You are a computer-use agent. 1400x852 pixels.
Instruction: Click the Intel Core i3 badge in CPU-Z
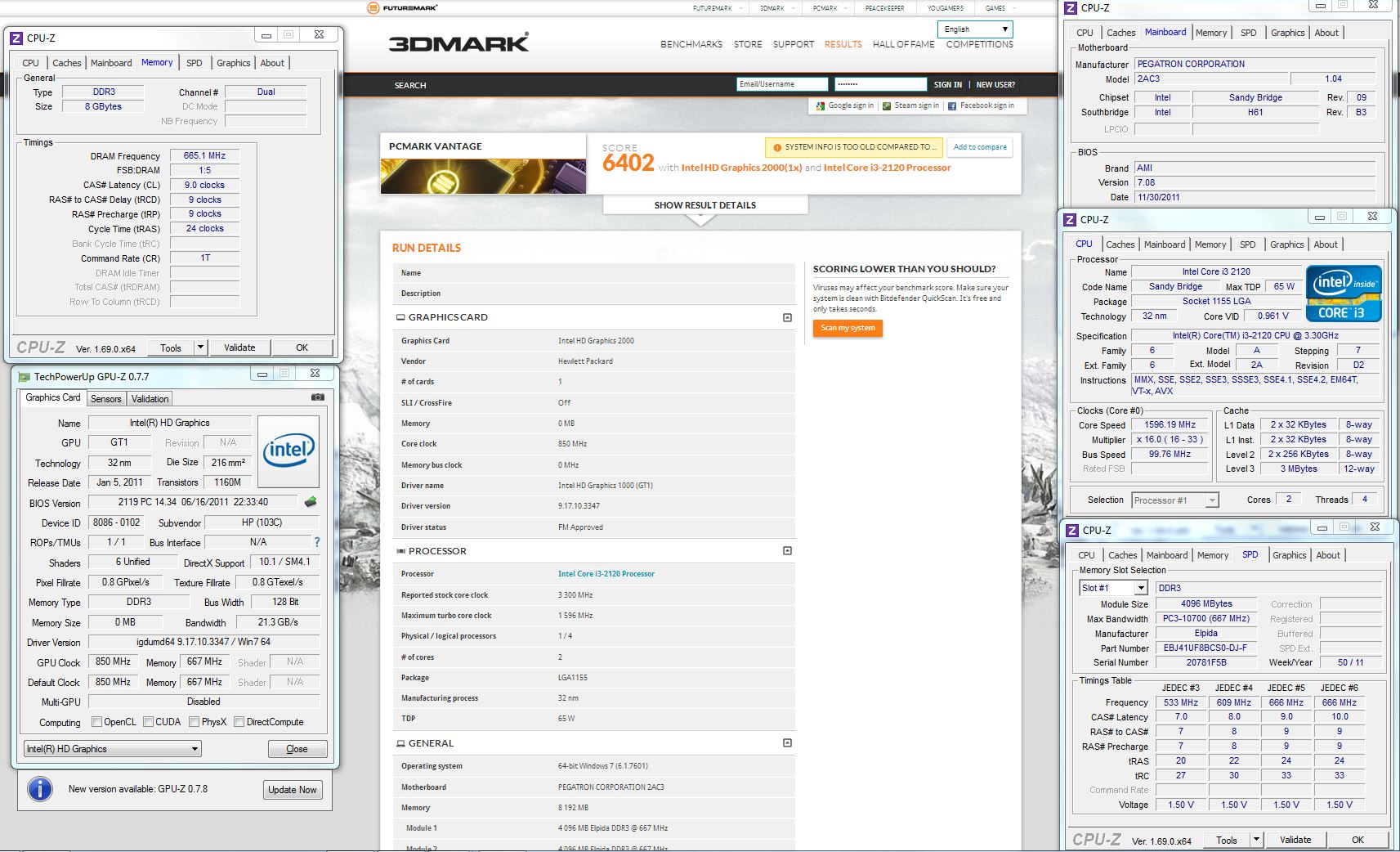tap(1344, 293)
